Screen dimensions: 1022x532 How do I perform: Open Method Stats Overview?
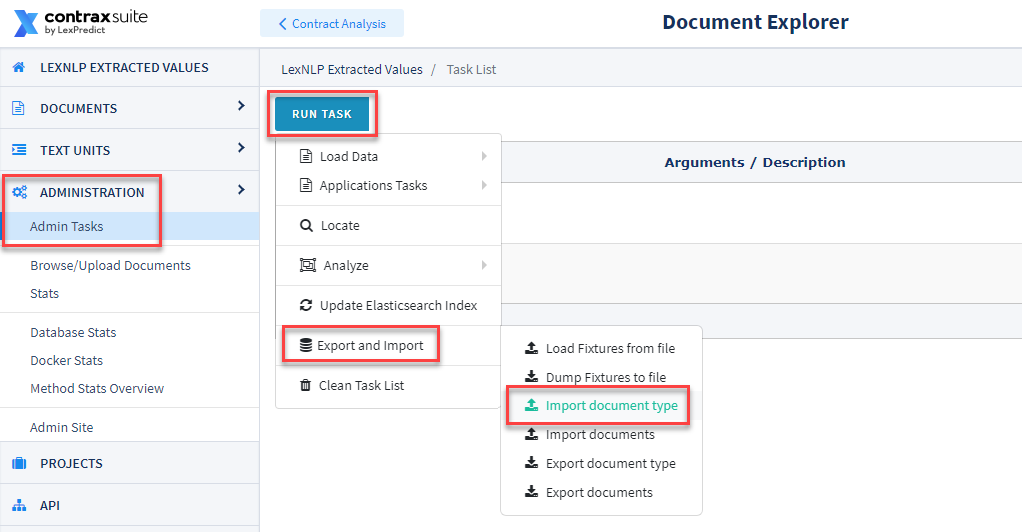pos(97,389)
